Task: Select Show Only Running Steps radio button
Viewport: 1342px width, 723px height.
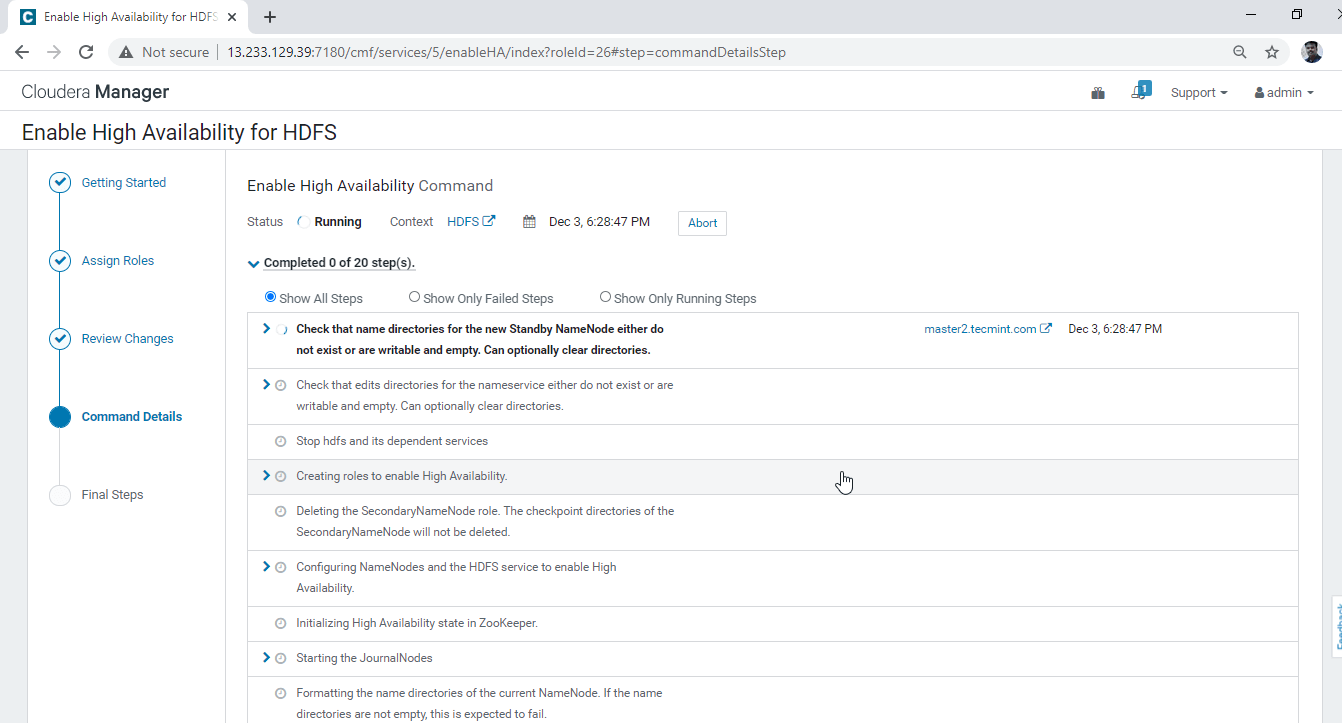Action: [605, 297]
